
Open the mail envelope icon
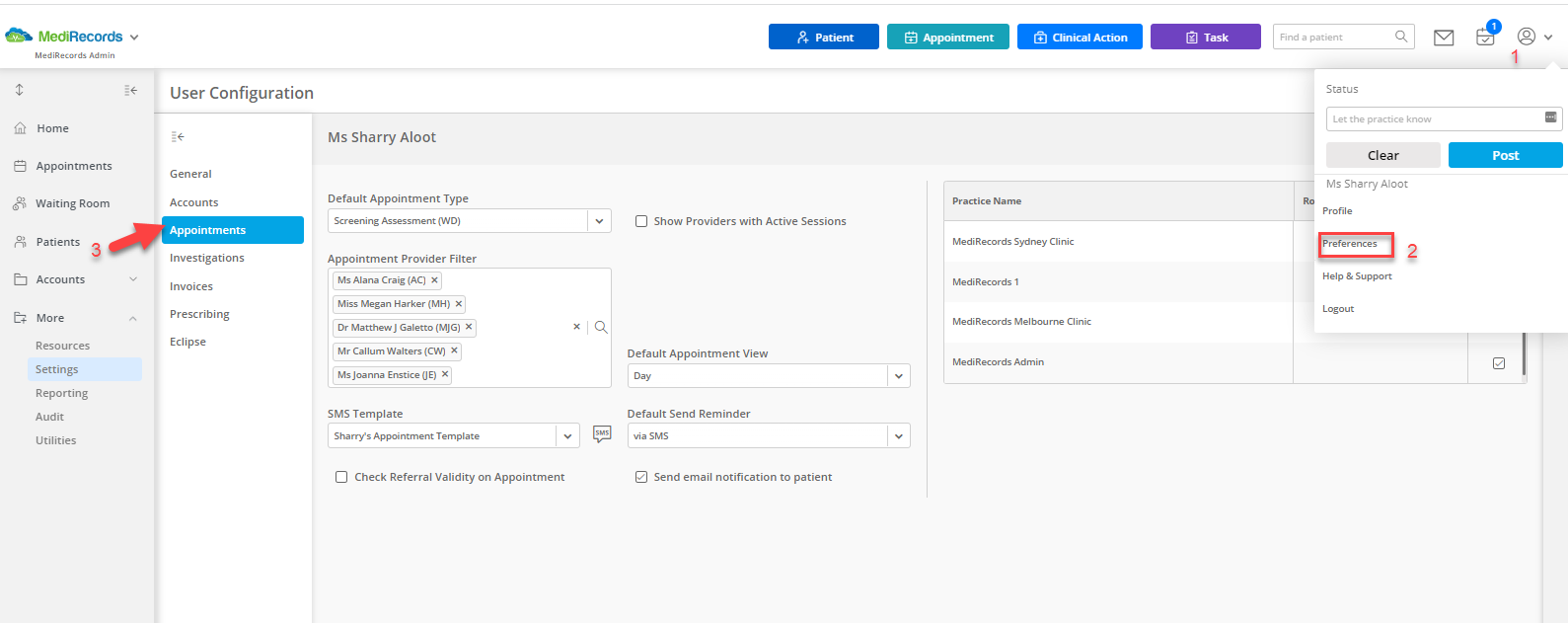1444,38
